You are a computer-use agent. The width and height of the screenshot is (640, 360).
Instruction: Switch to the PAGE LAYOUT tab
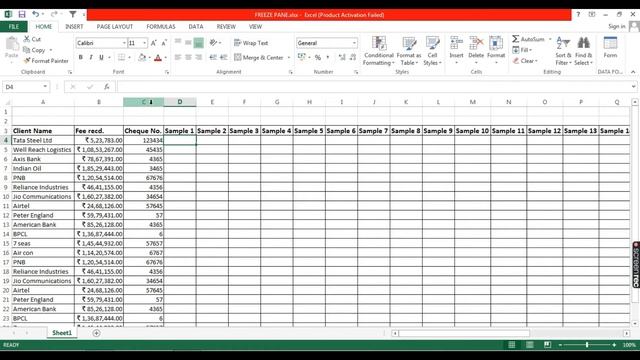115,27
